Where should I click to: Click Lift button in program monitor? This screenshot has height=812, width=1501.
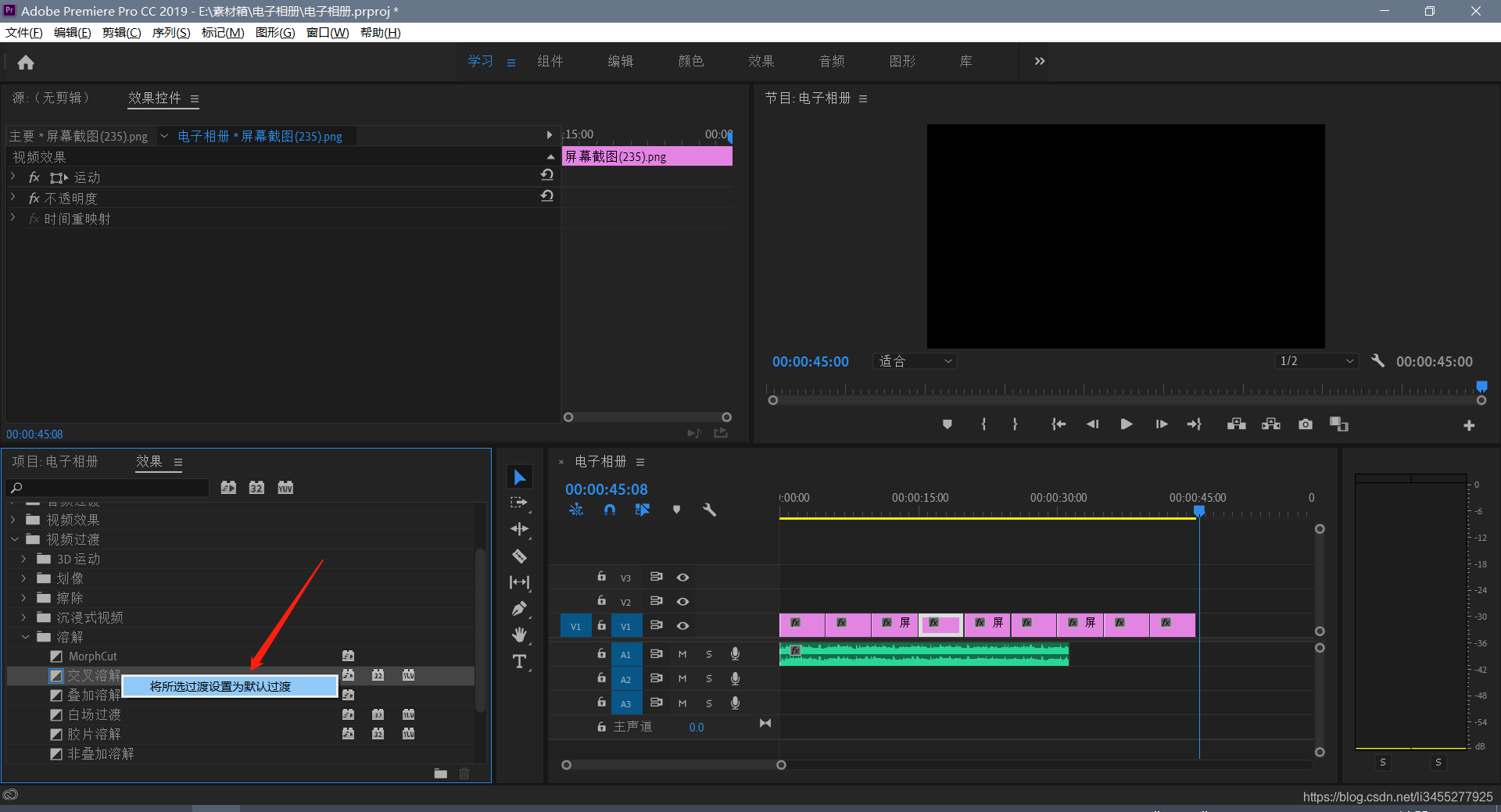[x=1237, y=424]
